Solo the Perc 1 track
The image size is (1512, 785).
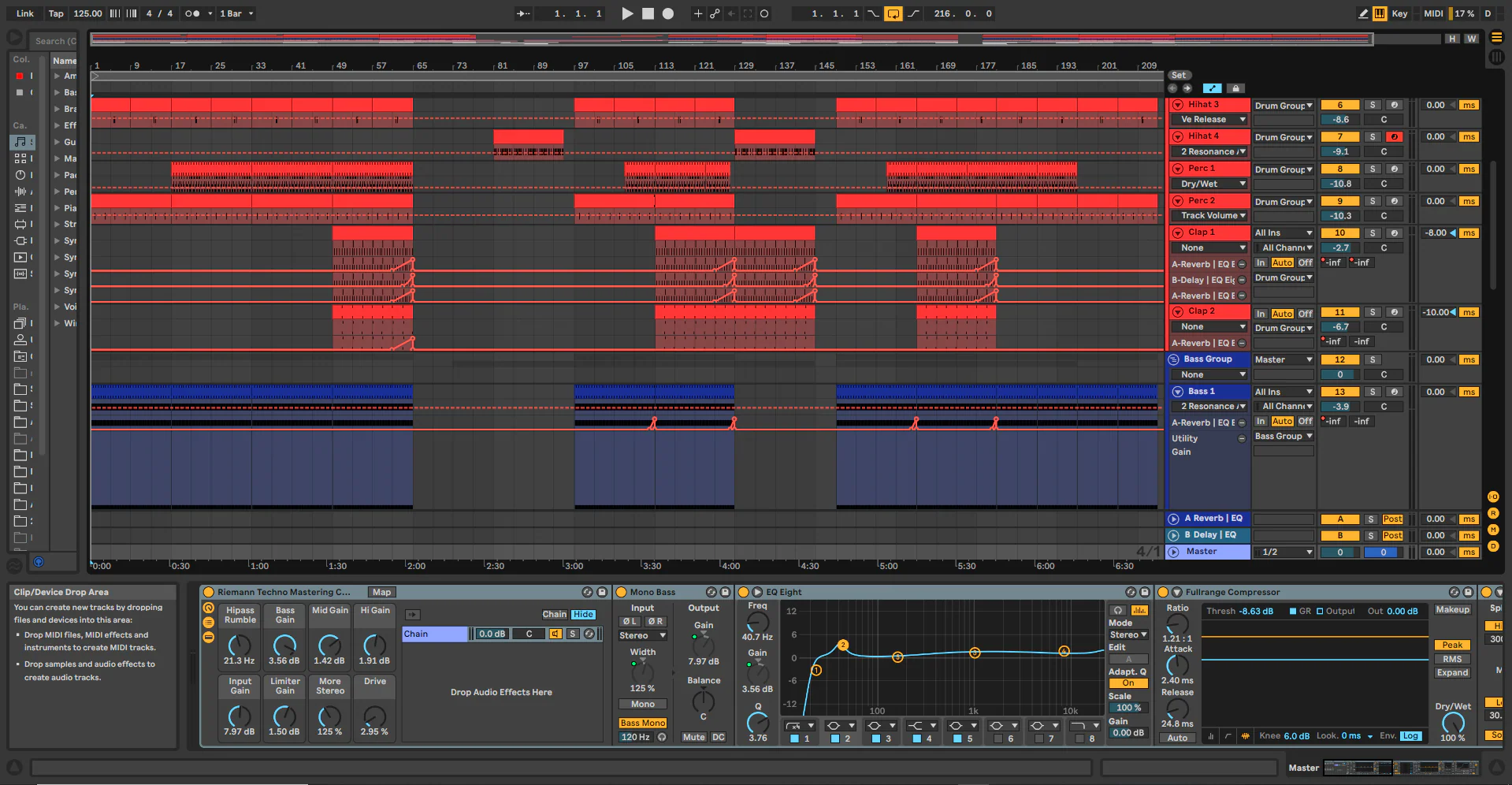[1373, 169]
